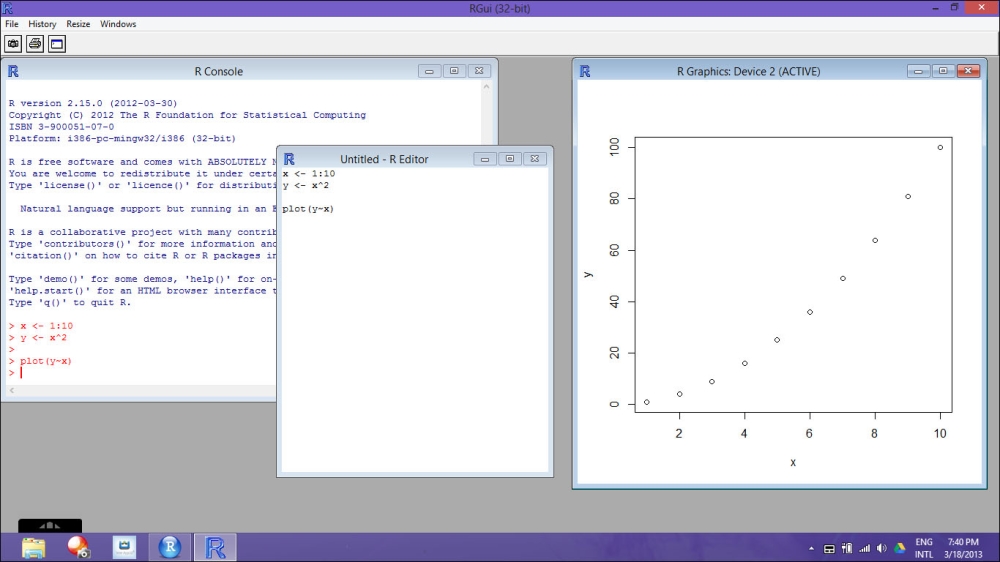Image resolution: width=1000 pixels, height=562 pixels.
Task: Click the R Graphics: Device 2 (ACTIVE) title
Action: tap(749, 71)
